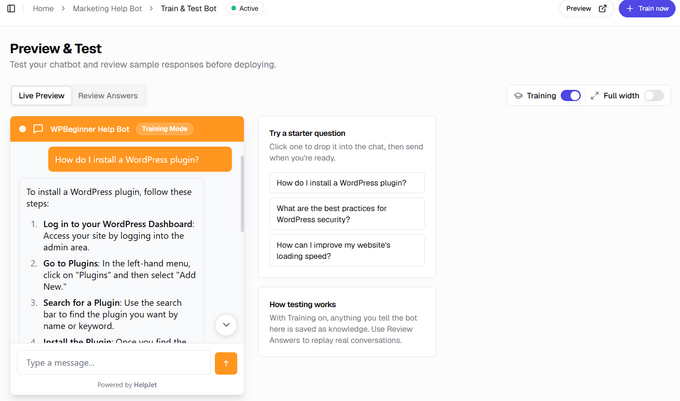Click the green Active status dot
The width and height of the screenshot is (680, 401).
coord(234,8)
